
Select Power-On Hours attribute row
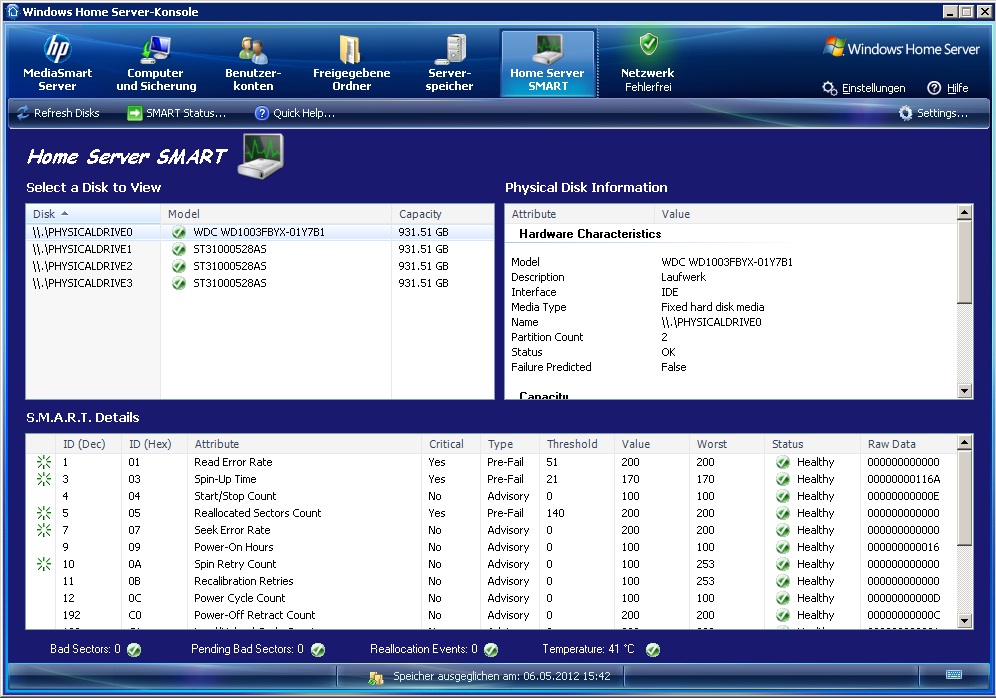(491, 547)
